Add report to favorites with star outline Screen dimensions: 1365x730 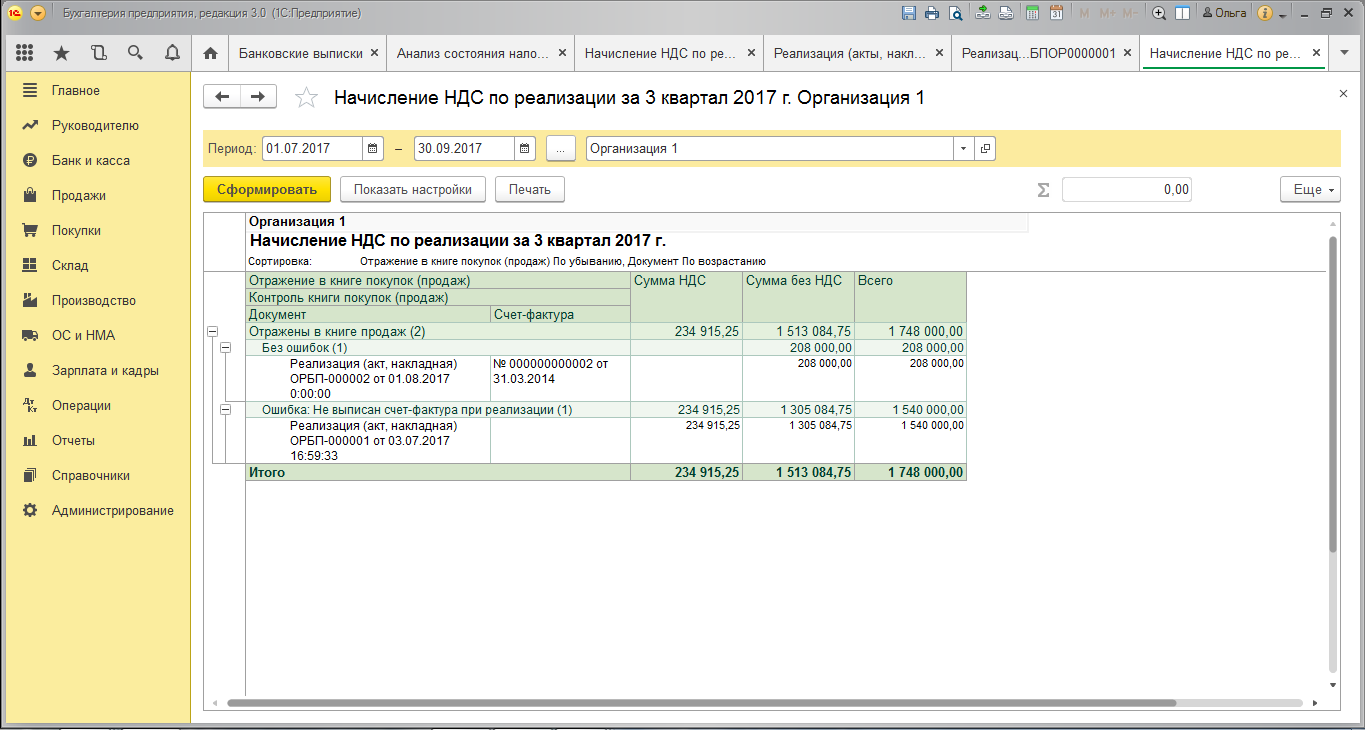pos(307,97)
